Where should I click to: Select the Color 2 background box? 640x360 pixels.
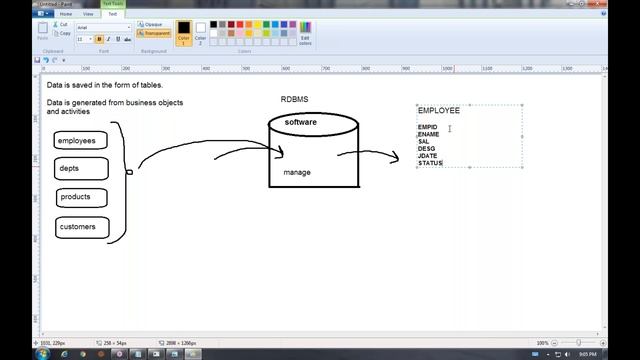[200, 33]
